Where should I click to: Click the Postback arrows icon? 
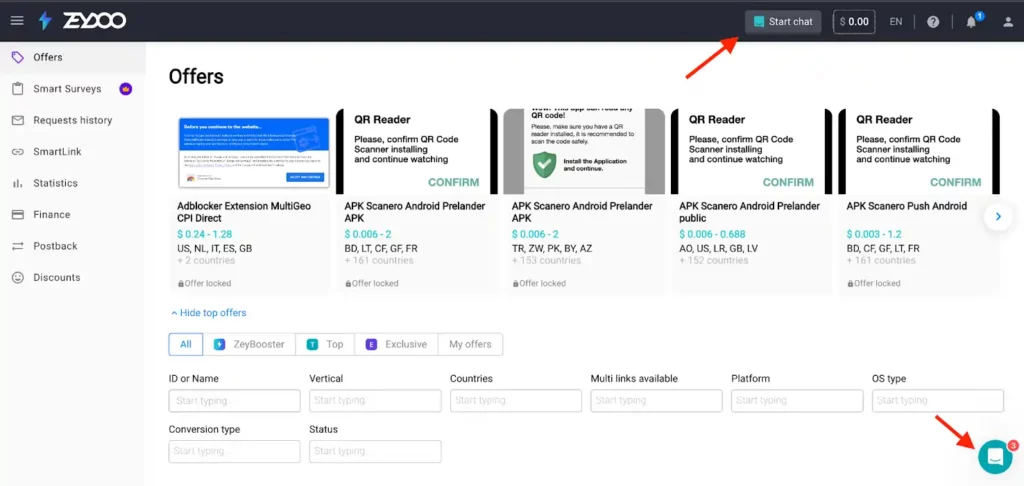tap(18, 246)
